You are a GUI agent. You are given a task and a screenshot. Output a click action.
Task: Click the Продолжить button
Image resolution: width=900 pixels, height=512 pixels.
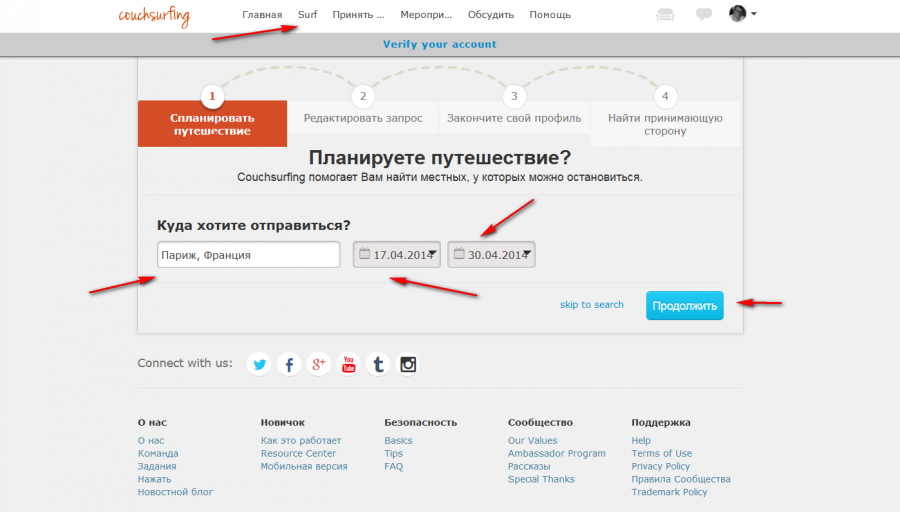click(x=685, y=305)
